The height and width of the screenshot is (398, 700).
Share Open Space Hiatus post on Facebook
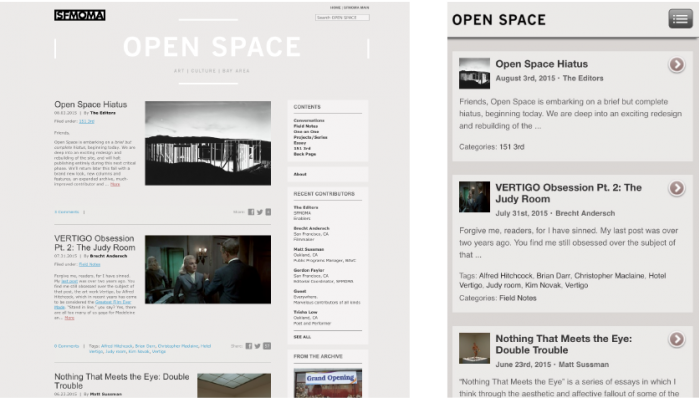(251, 212)
